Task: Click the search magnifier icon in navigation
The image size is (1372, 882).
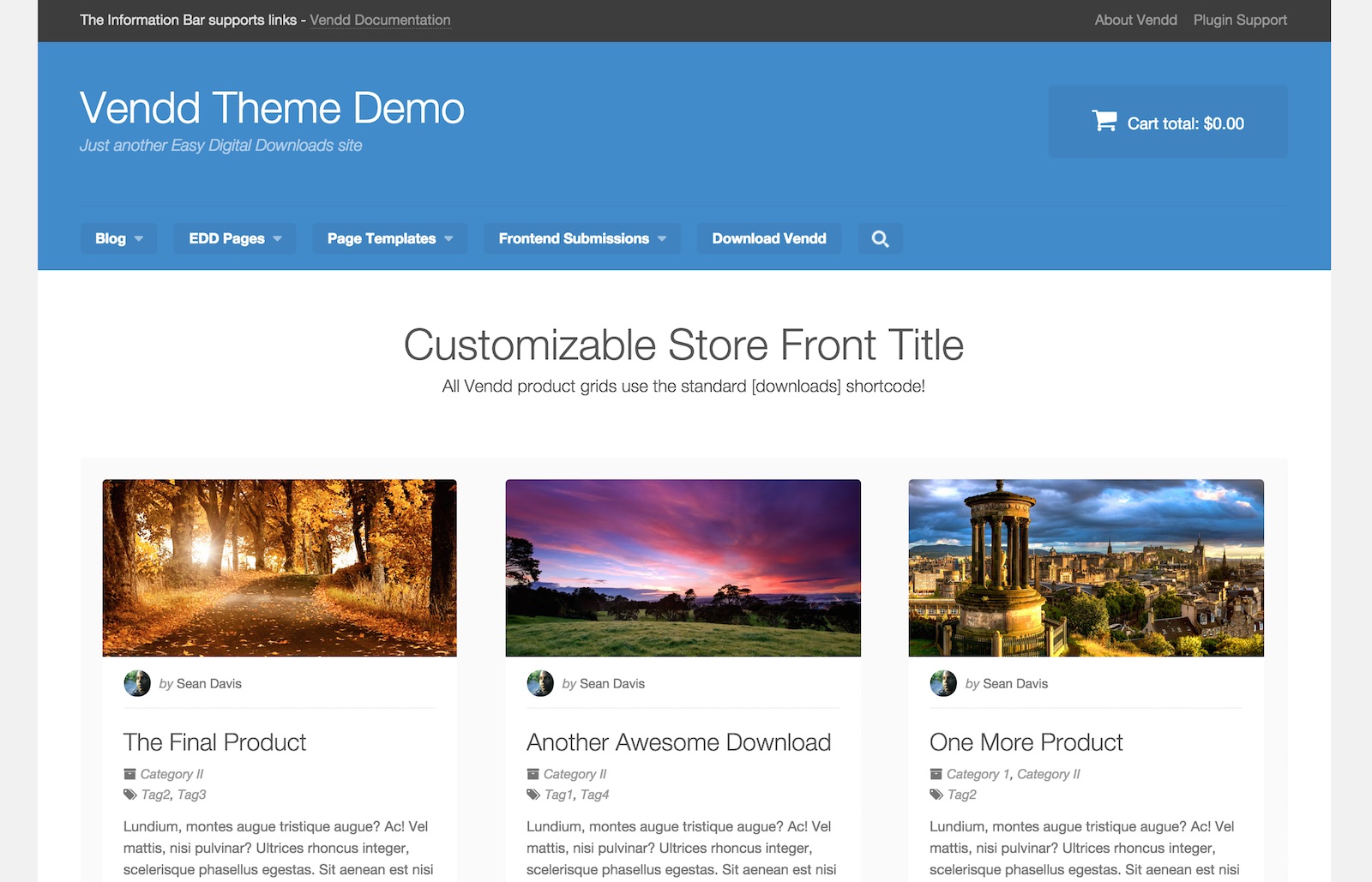Action: click(880, 239)
